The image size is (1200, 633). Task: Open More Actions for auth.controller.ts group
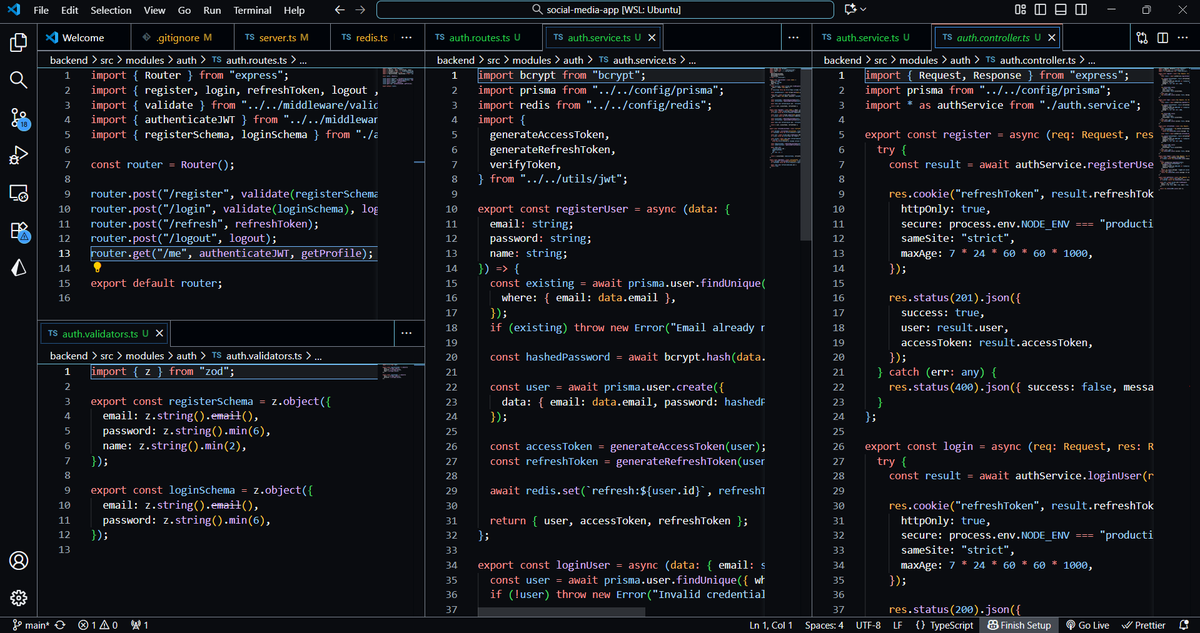1183,38
